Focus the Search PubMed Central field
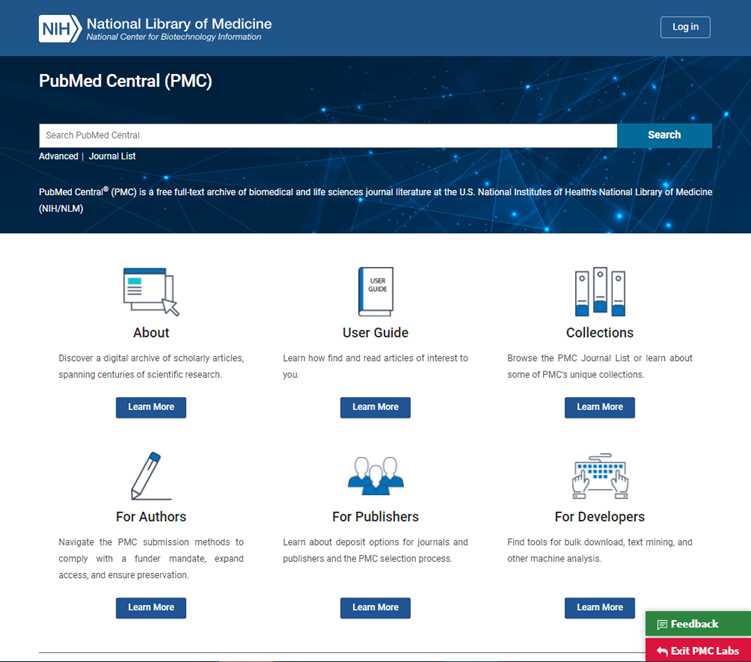The height and width of the screenshot is (662, 751). (328, 136)
